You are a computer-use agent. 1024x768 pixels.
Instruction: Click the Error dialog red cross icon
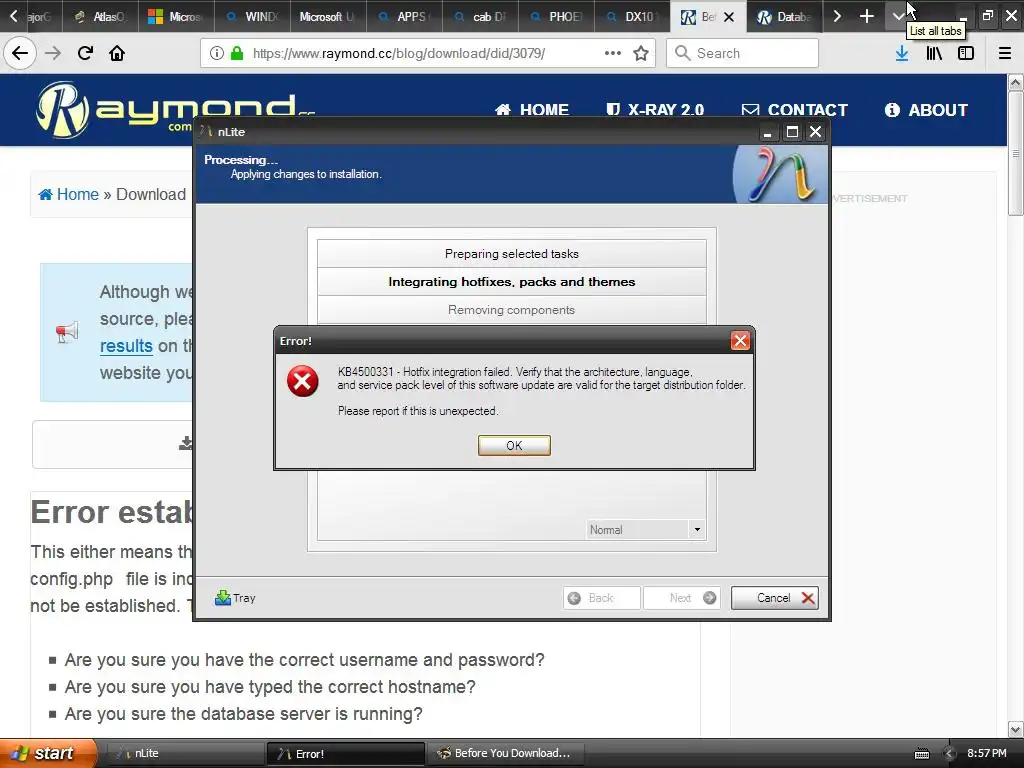coord(302,381)
